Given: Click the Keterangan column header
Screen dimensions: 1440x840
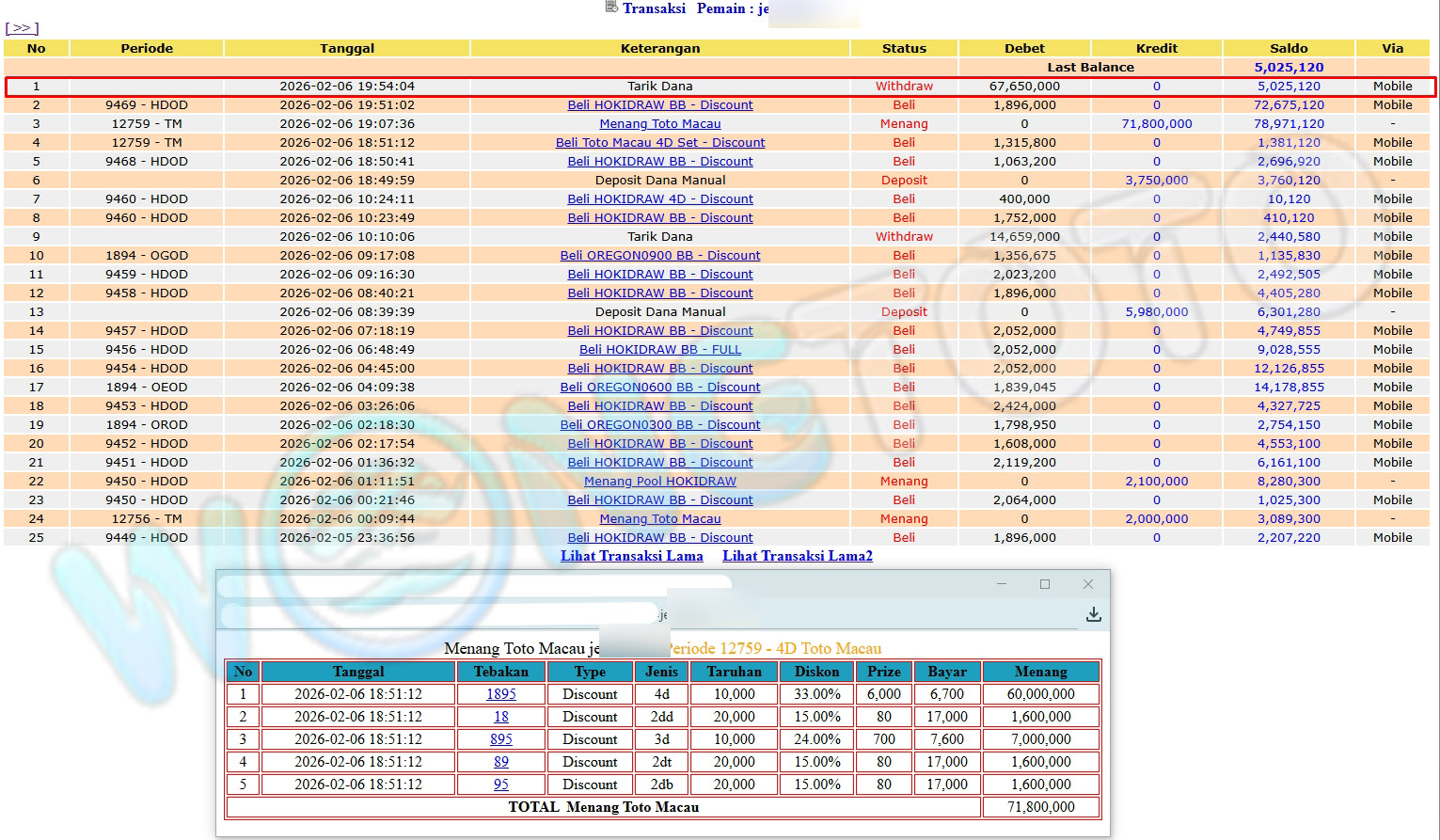Looking at the screenshot, I should [x=659, y=48].
